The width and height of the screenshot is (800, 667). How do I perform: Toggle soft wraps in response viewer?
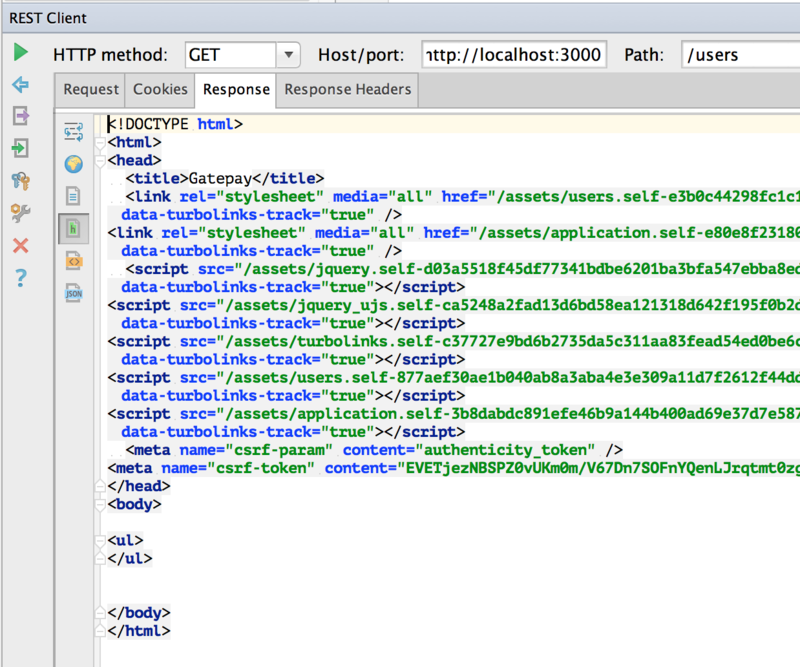click(73, 132)
